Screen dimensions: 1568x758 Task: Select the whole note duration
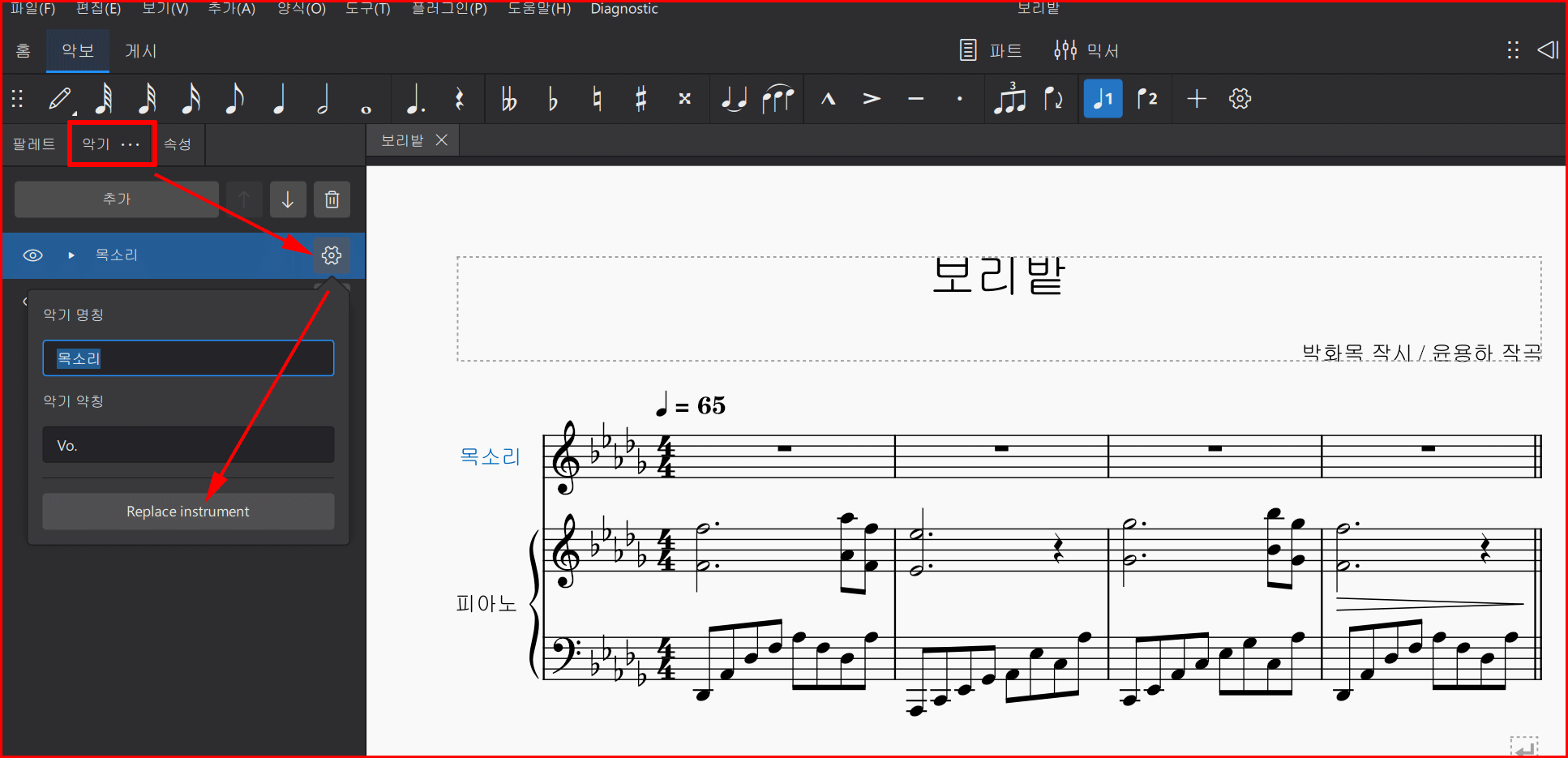366,109
